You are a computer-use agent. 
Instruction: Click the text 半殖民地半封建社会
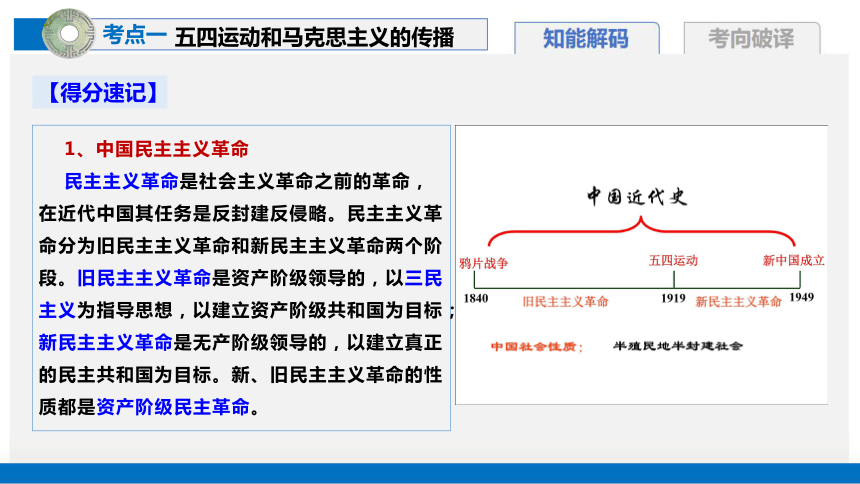(x=677, y=346)
